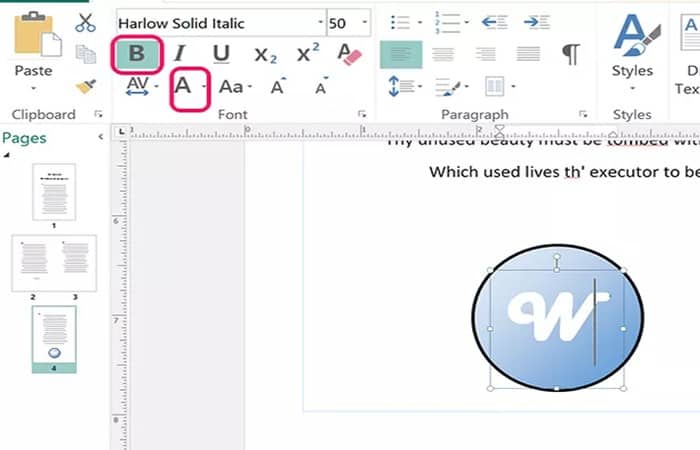
Task: Click the Decrease Indent icon
Action: (495, 22)
